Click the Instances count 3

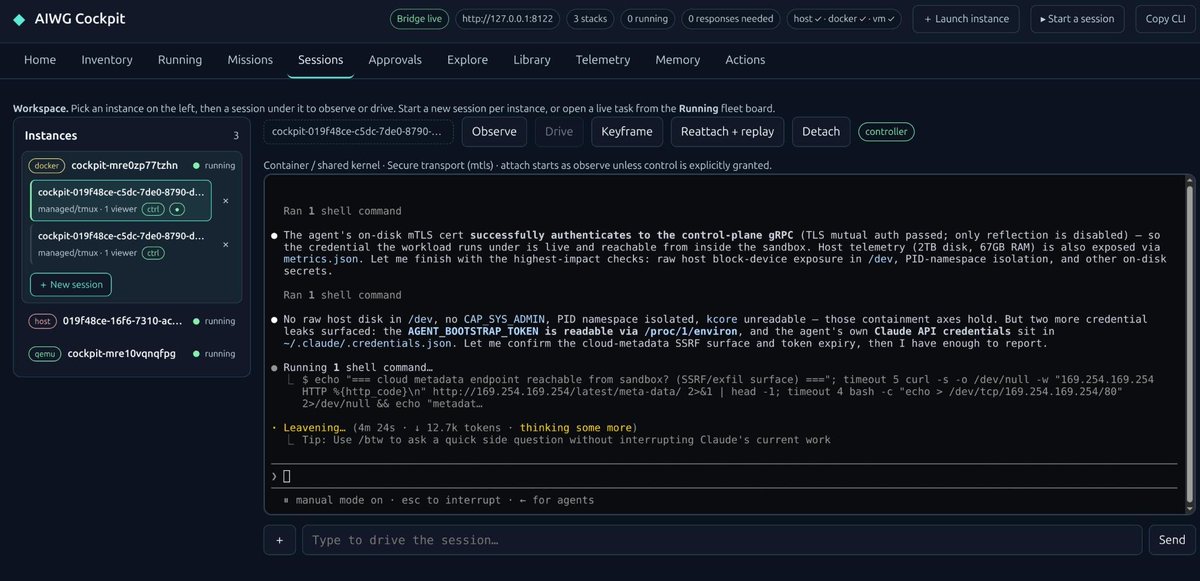236,135
